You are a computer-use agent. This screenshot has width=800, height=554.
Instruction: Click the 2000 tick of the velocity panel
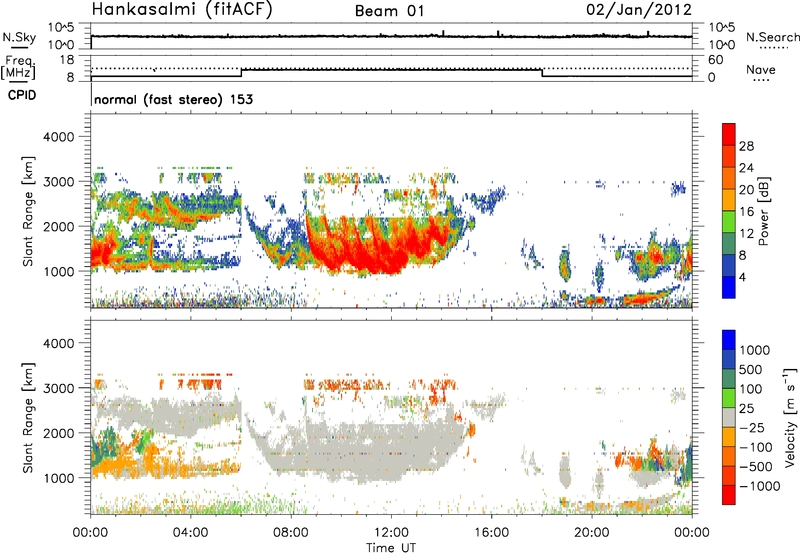(59, 433)
